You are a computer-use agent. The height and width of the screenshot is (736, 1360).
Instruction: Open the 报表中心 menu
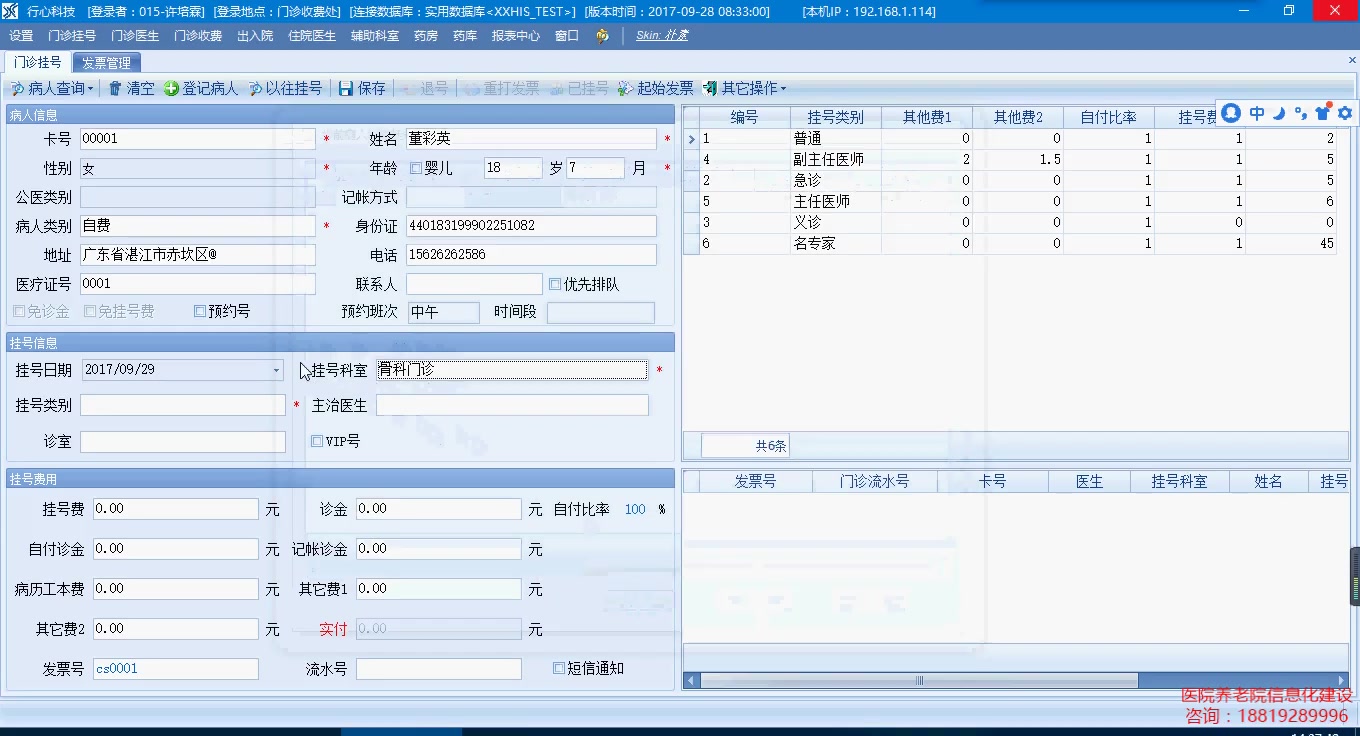(516, 35)
